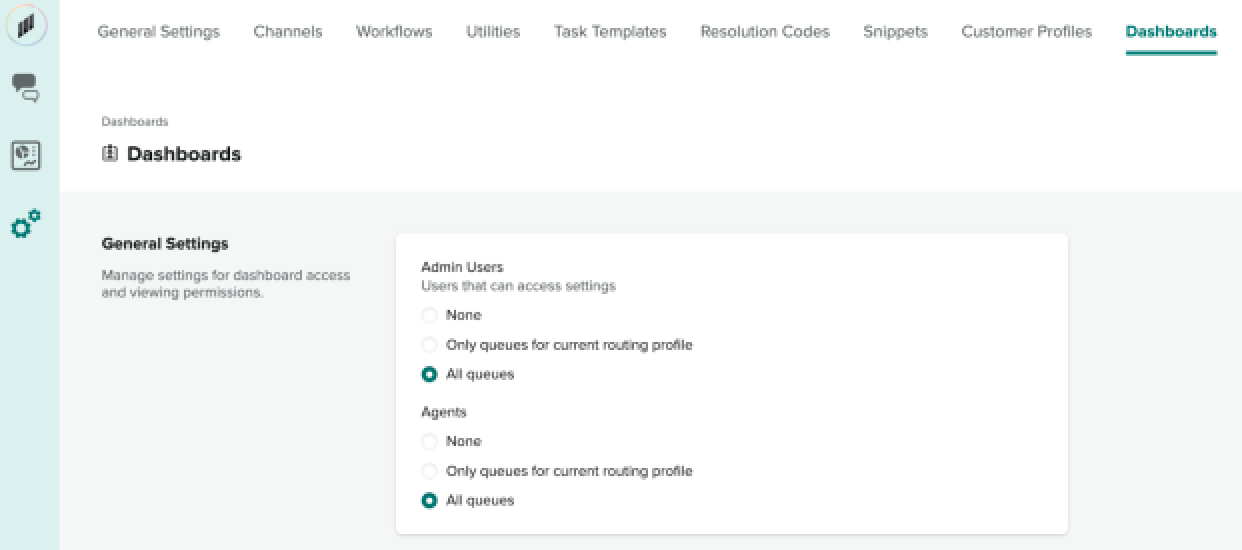The width and height of the screenshot is (1242, 550).
Task: Select current routing profile queues for Agents
Action: pyautogui.click(x=429, y=471)
